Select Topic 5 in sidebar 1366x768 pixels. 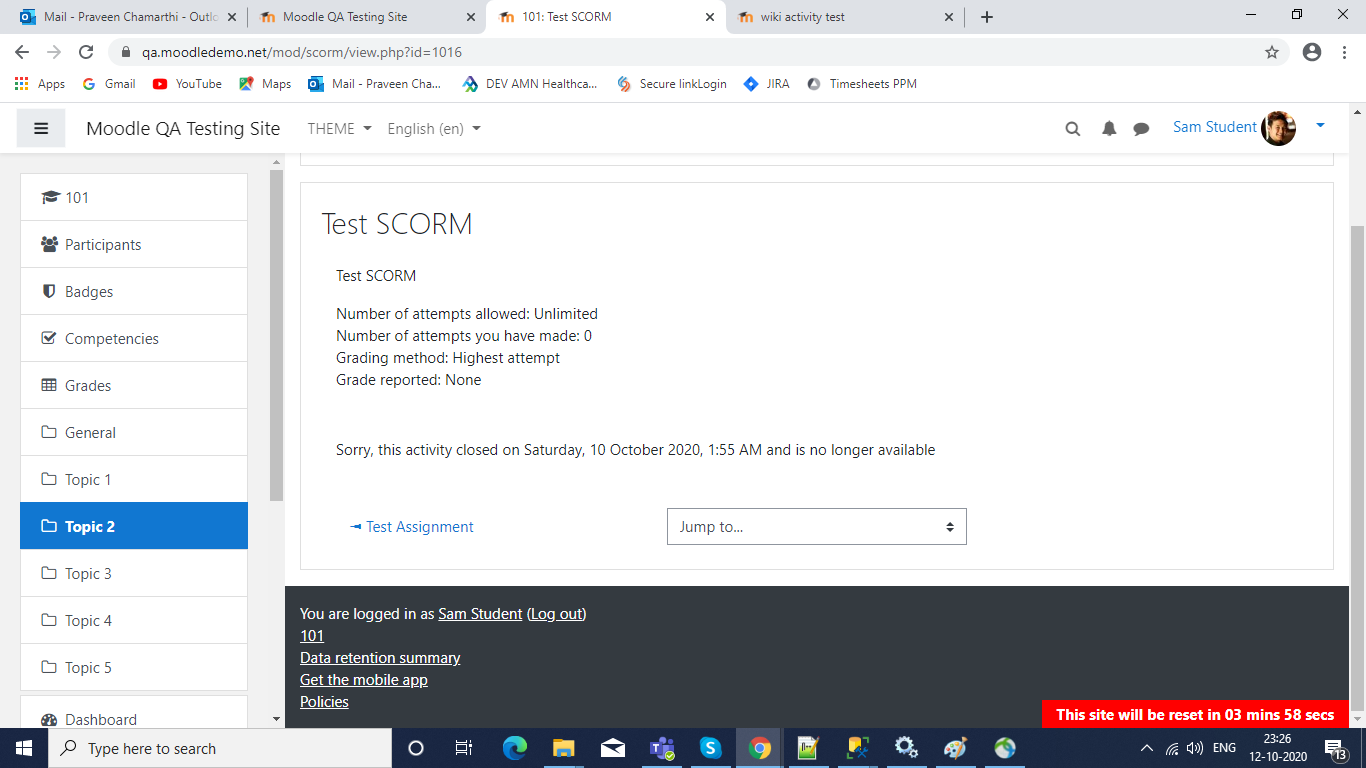pos(134,667)
